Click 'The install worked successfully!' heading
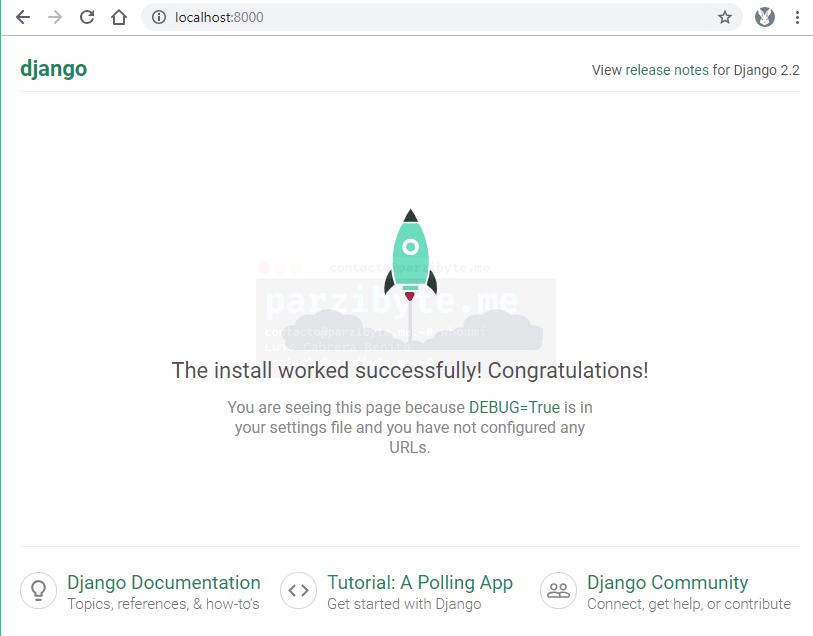The width and height of the screenshot is (813, 636). tap(410, 371)
